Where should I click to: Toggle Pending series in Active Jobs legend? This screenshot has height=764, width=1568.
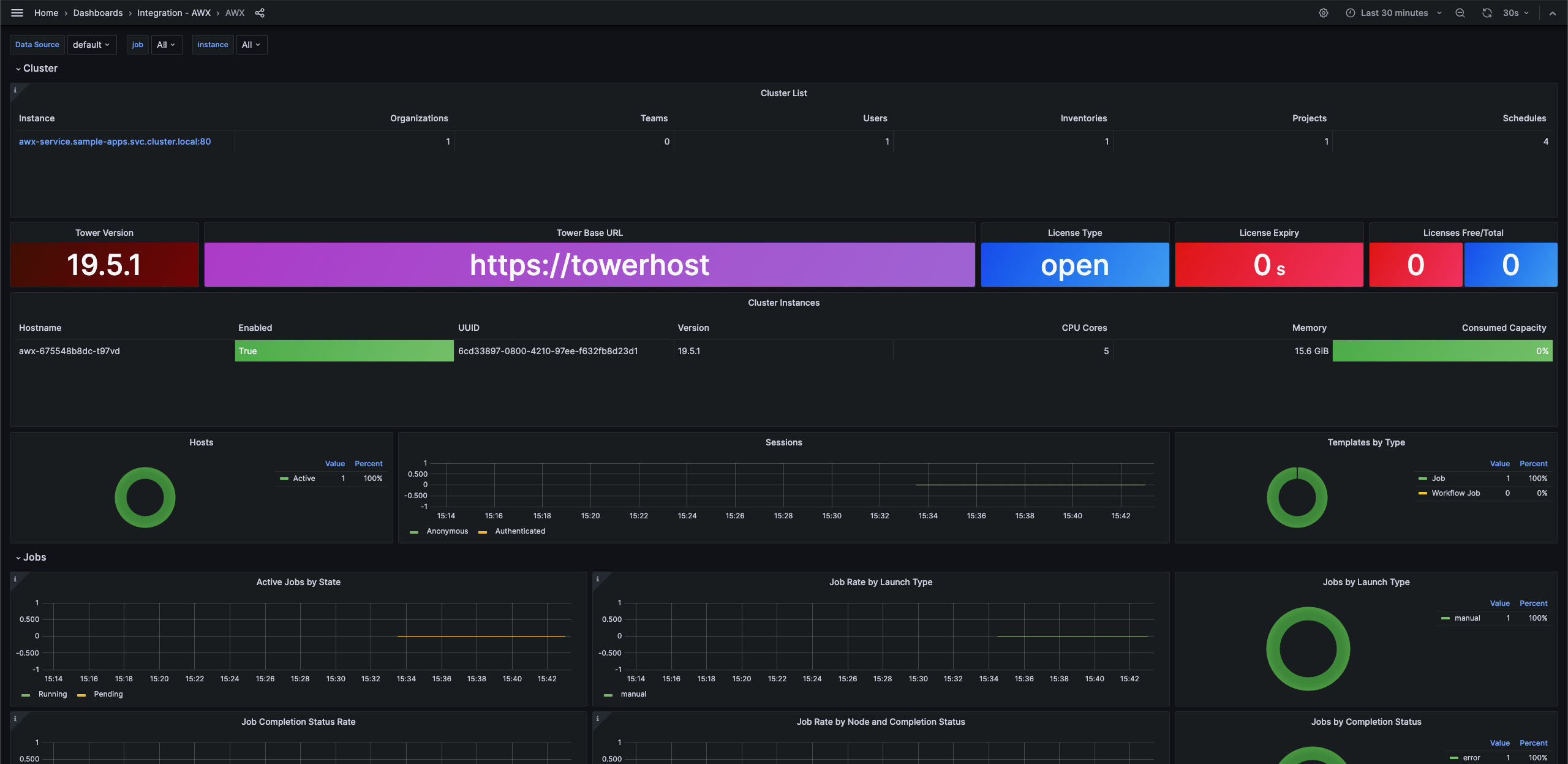[x=108, y=694]
